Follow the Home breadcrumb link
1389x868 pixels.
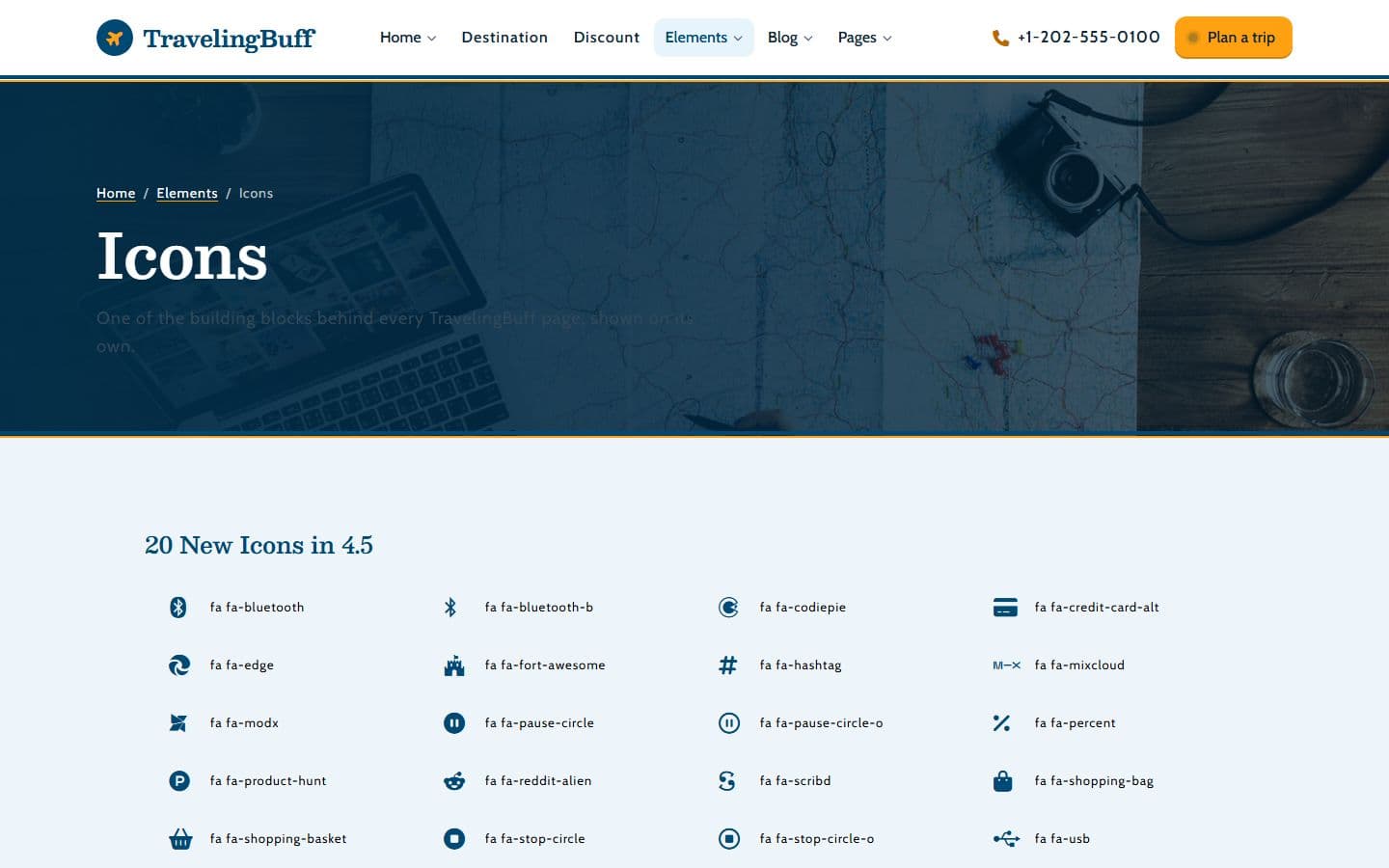point(116,193)
